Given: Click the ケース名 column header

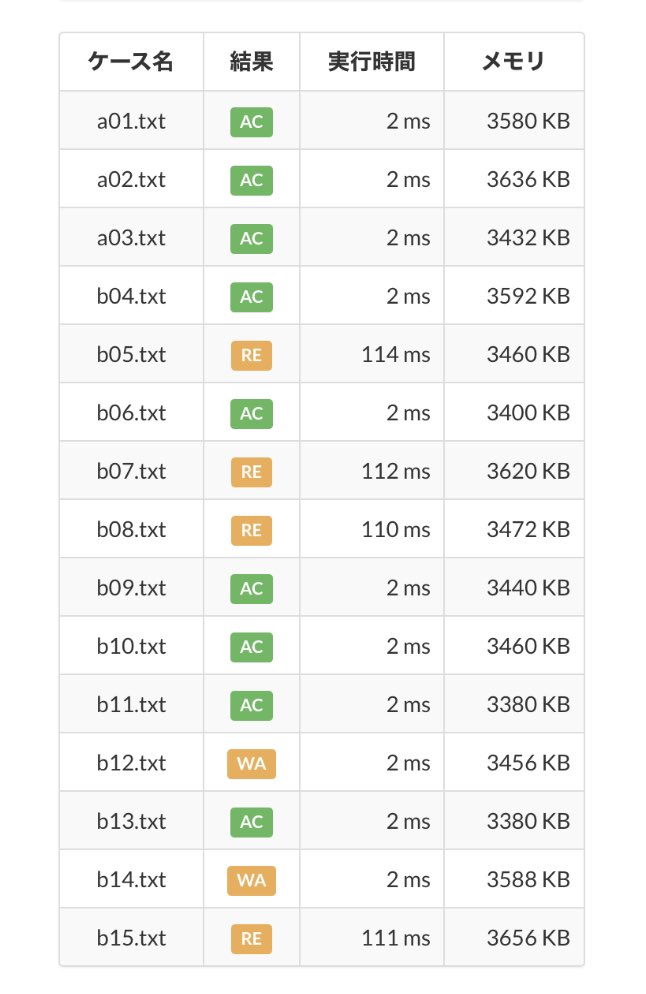Looking at the screenshot, I should coord(131,61).
